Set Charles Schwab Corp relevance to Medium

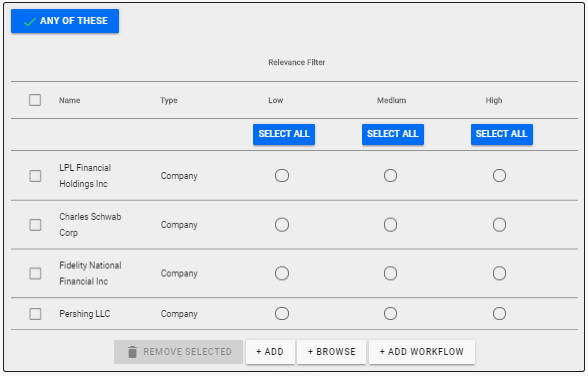point(390,225)
